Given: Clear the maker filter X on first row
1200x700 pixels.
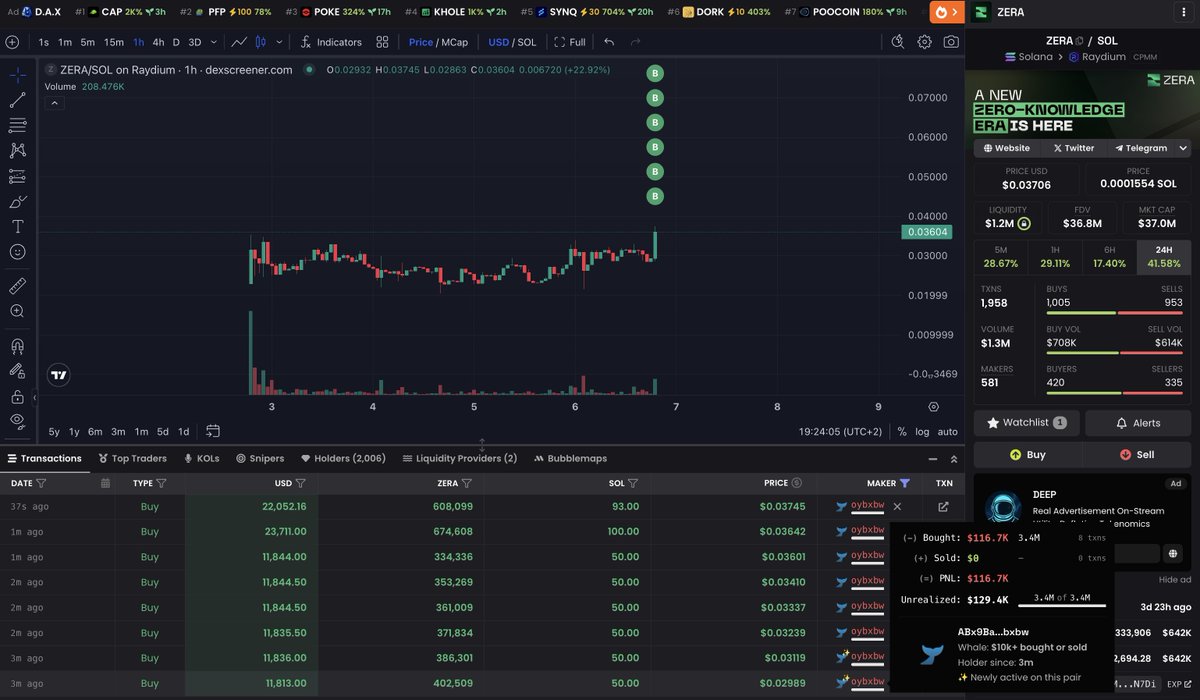Looking at the screenshot, I should tap(897, 507).
